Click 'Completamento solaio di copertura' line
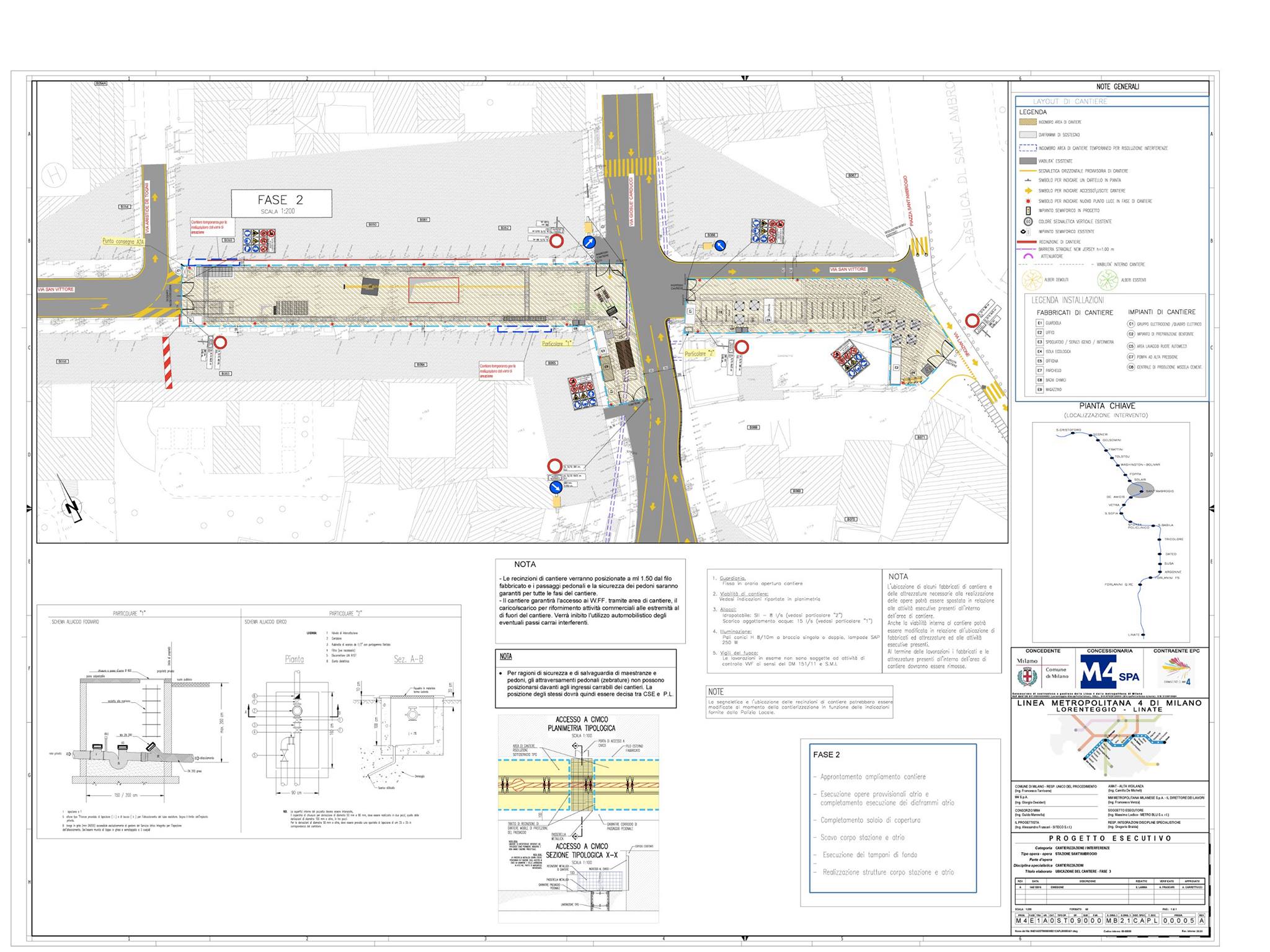The height and width of the screenshot is (952, 1270). [870, 820]
